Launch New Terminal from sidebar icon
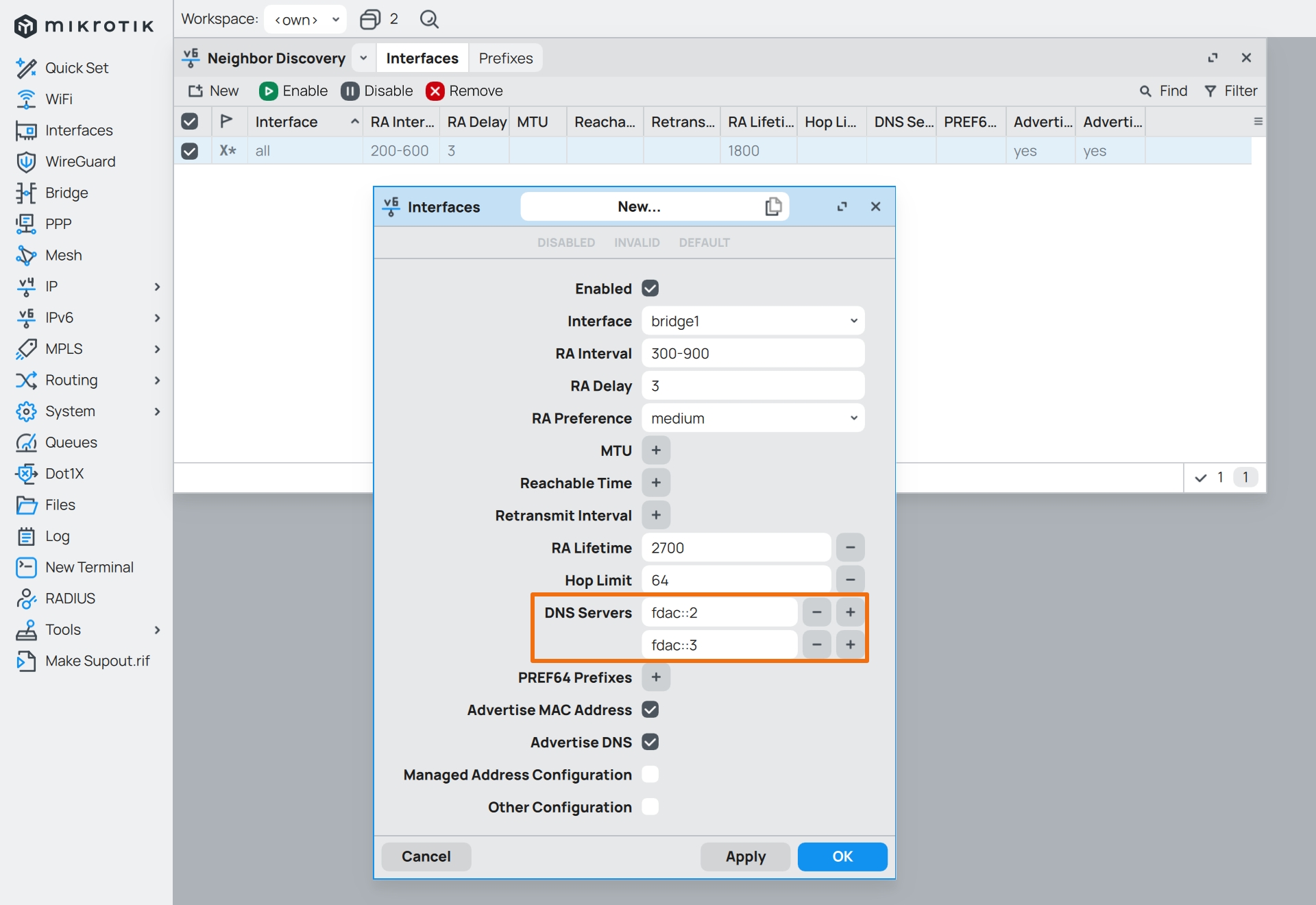The width and height of the screenshot is (1316, 905). (x=26, y=567)
